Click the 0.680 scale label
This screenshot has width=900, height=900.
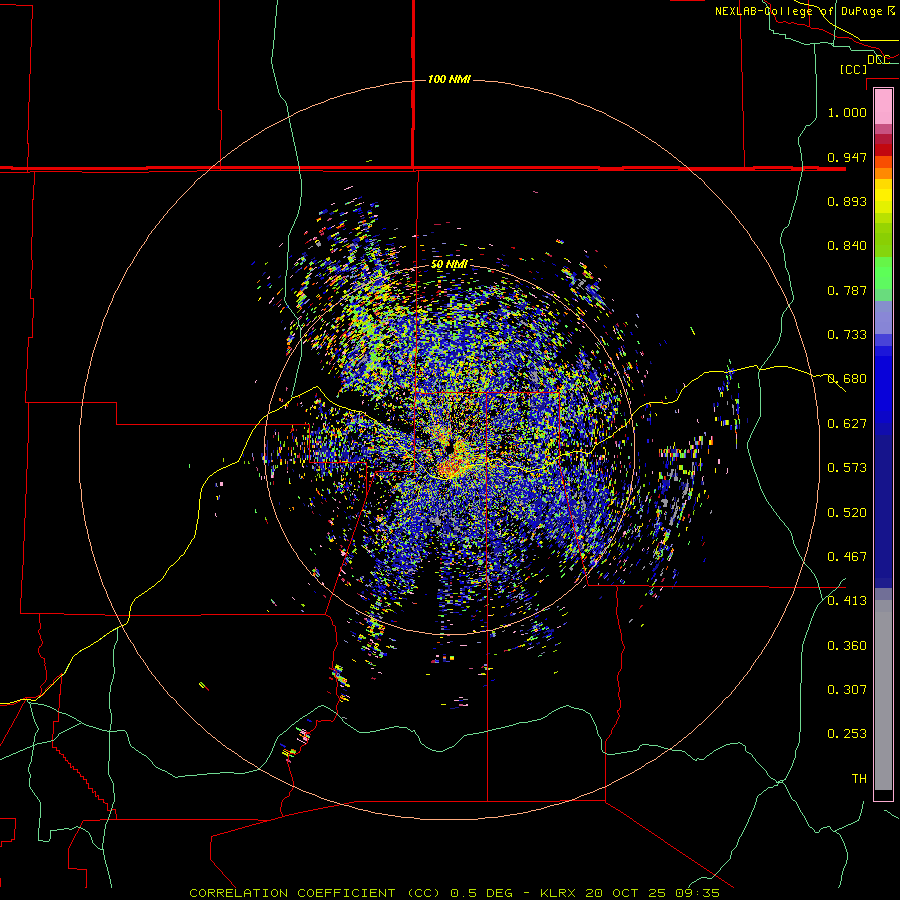(847, 379)
